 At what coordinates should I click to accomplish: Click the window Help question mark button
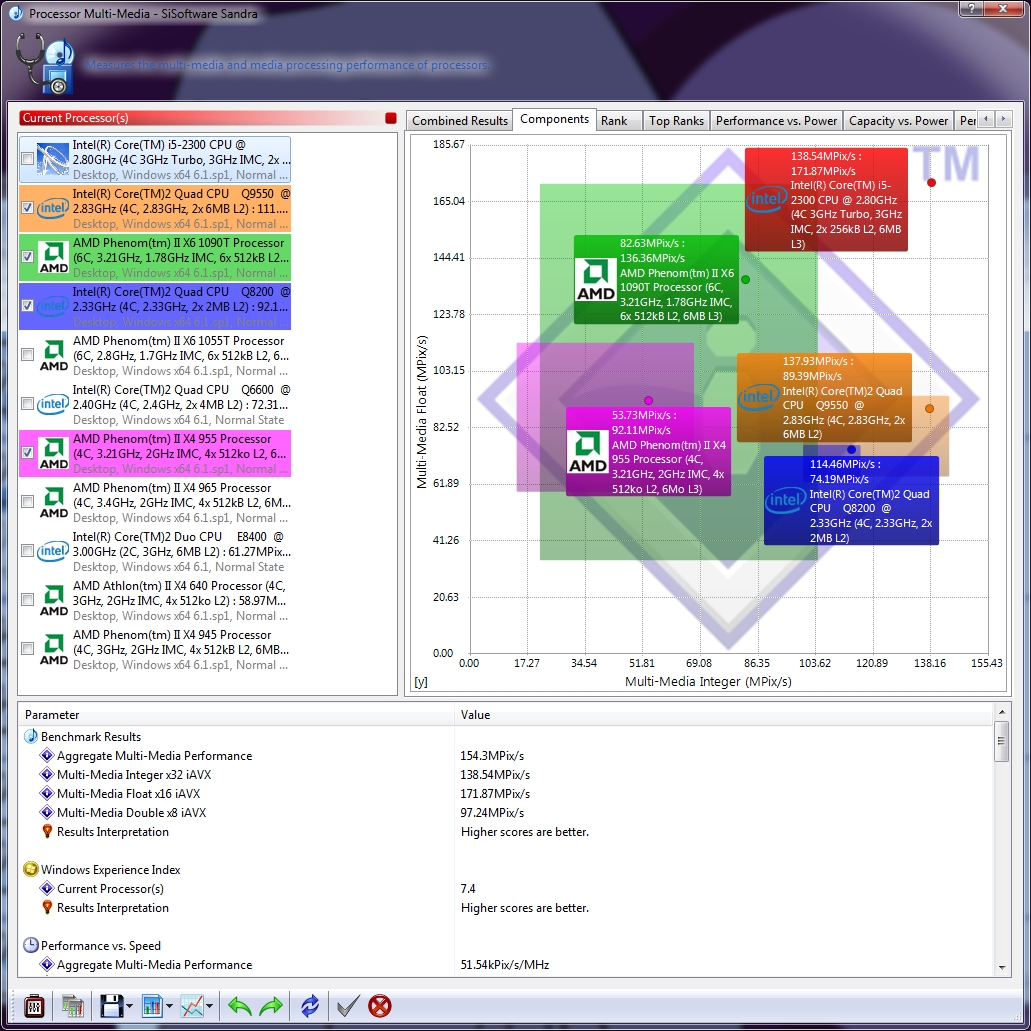pos(971,9)
